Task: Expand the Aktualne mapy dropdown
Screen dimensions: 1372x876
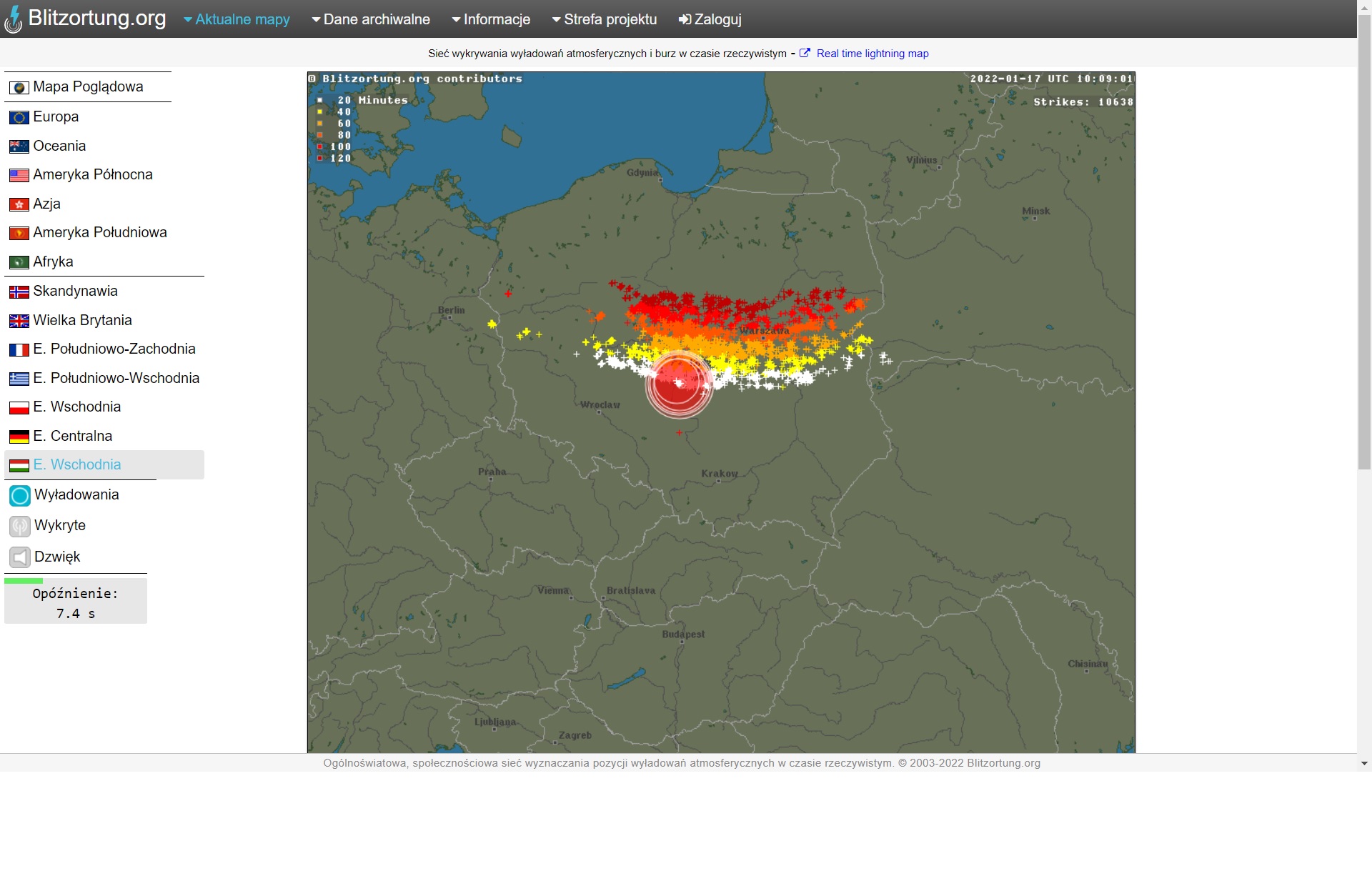Action: pos(237,19)
